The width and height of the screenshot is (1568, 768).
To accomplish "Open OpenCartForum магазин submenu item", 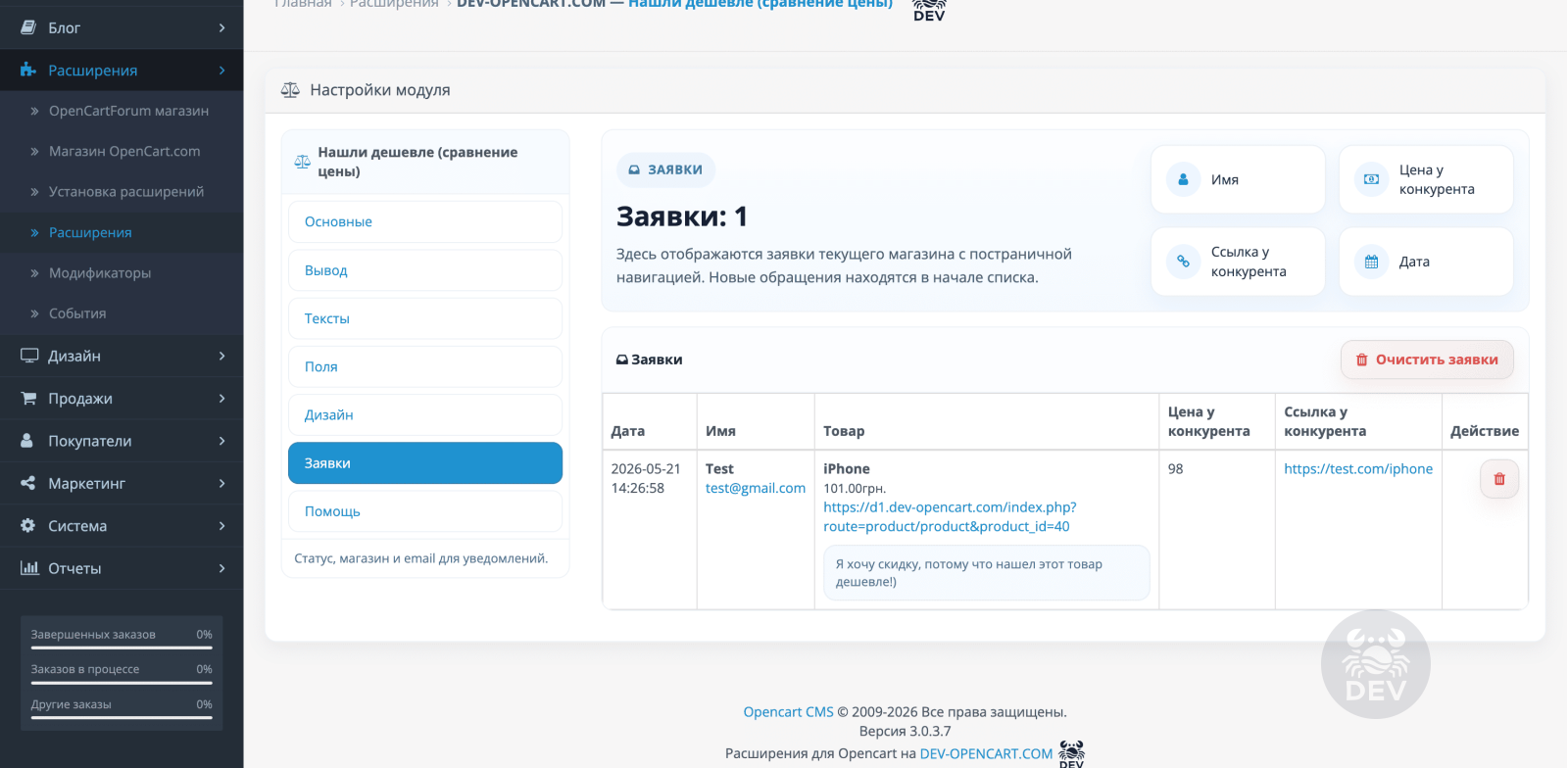I will [122, 111].
